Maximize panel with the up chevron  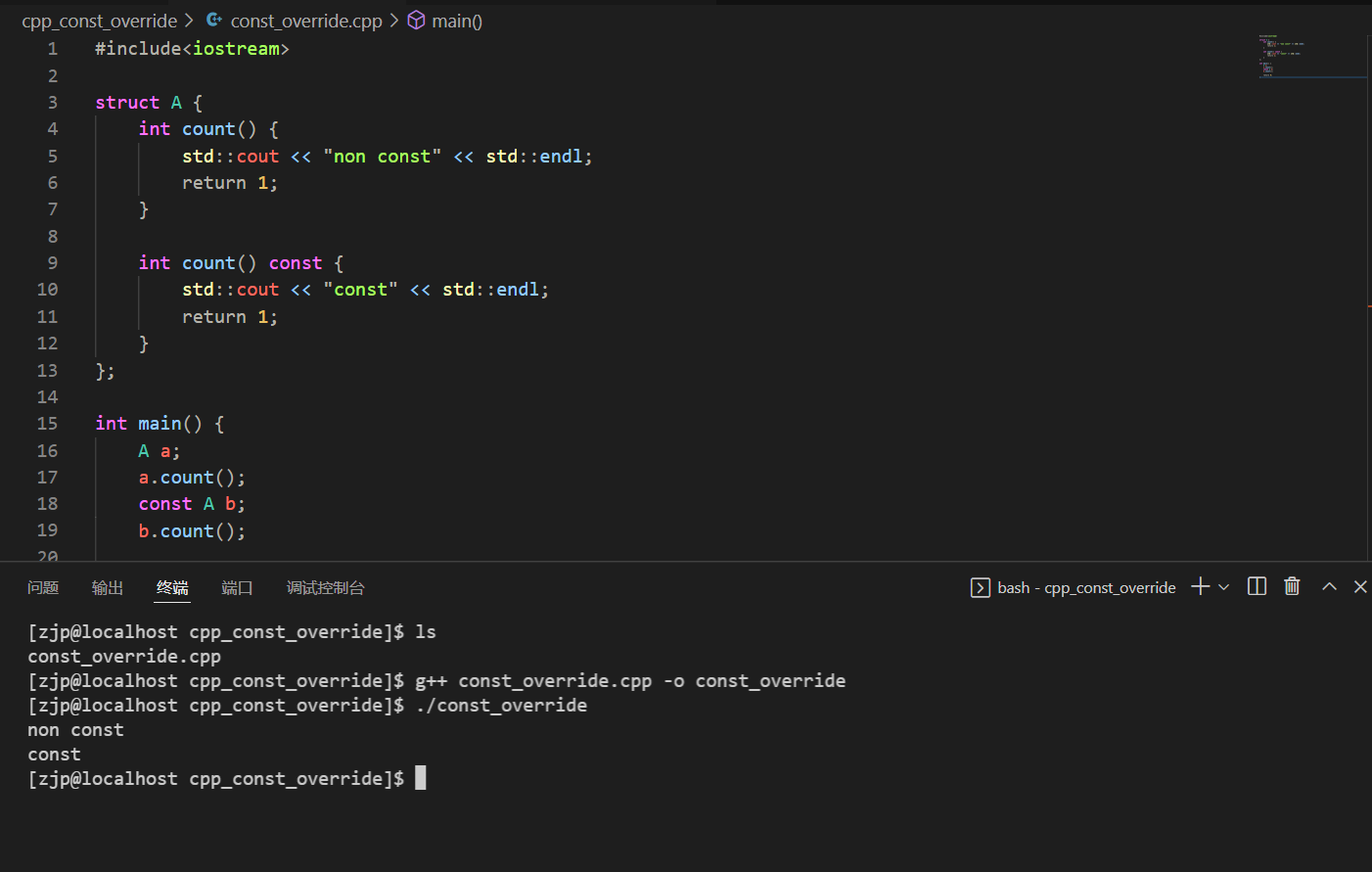[x=1329, y=586]
